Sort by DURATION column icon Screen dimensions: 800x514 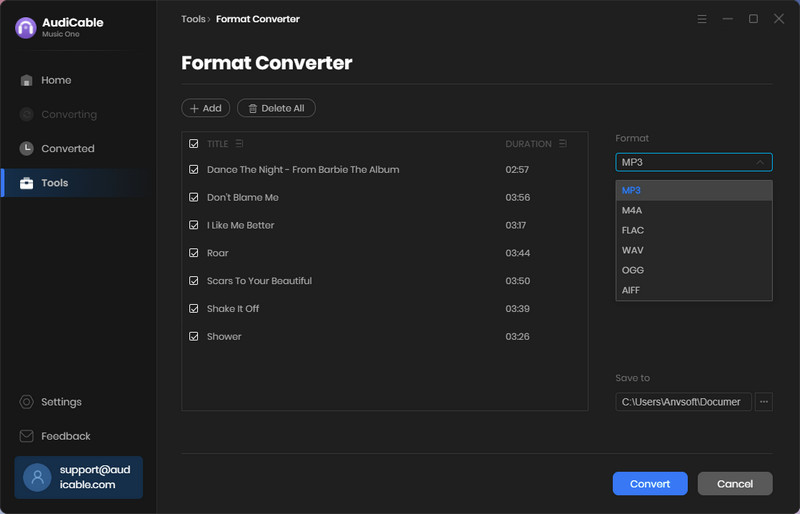pos(563,143)
